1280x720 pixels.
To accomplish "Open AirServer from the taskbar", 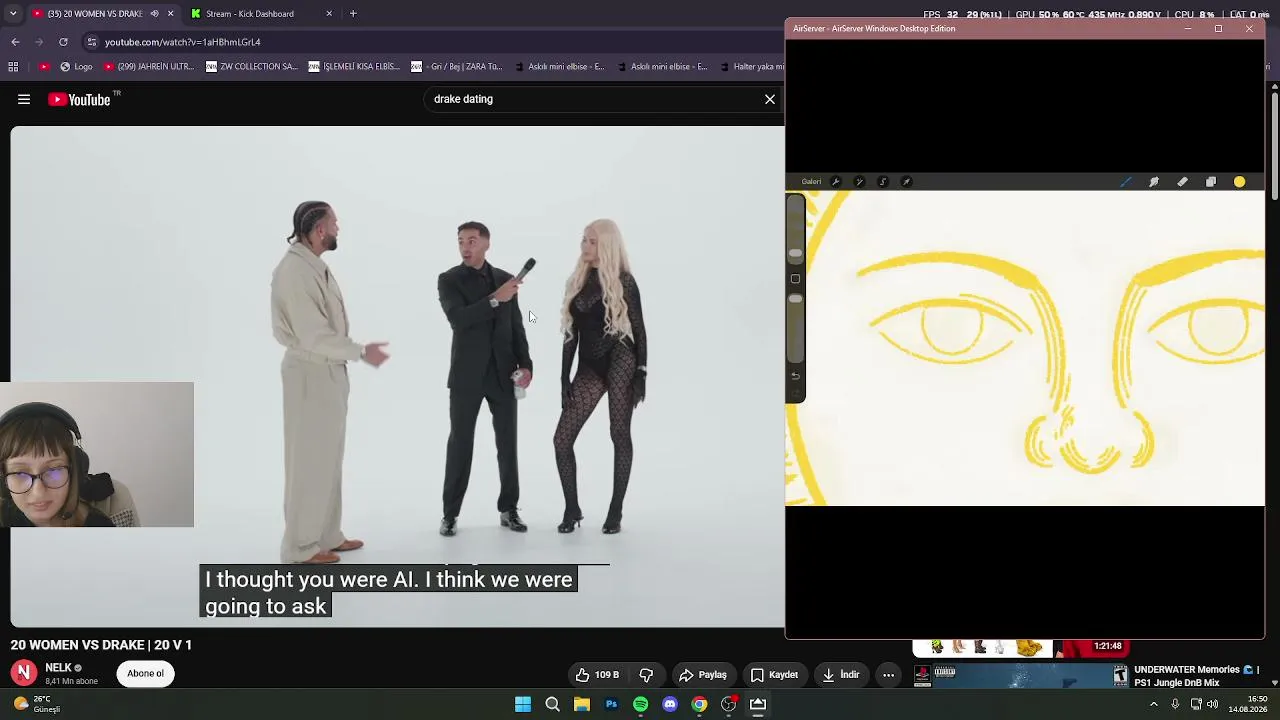I will coord(758,704).
